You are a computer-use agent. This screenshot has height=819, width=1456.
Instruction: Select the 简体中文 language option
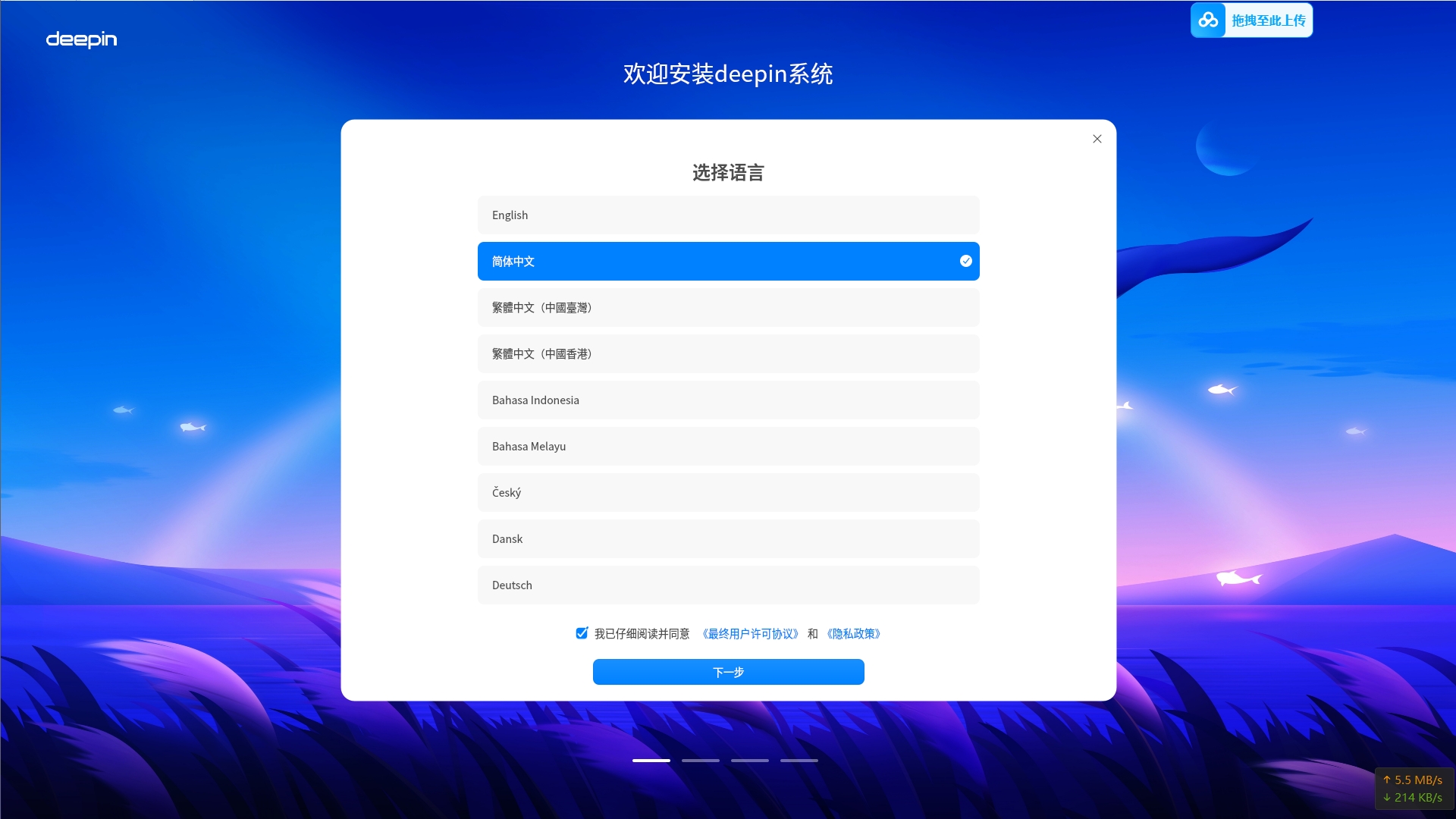click(728, 261)
